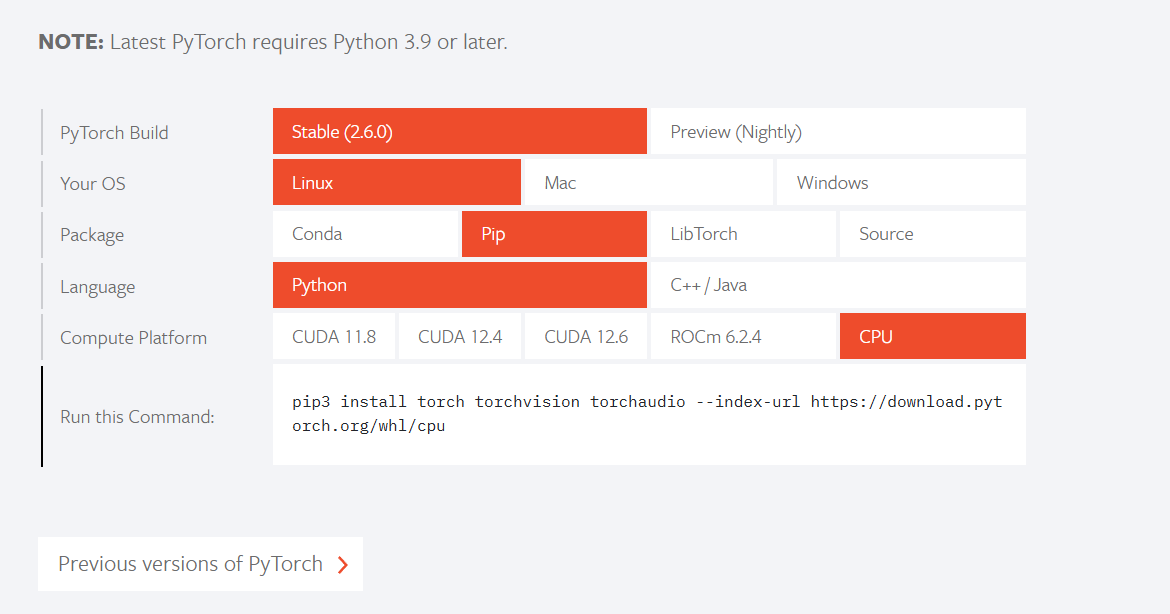
Task: Choose C++ / Java language
Action: pyautogui.click(x=838, y=285)
